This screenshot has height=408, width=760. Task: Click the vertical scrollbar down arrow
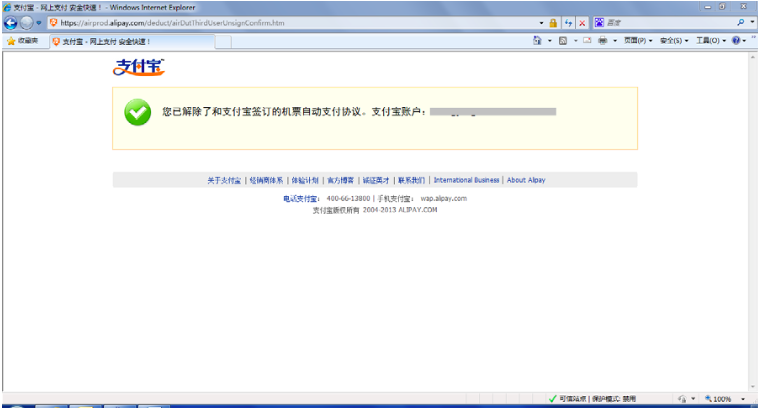(x=753, y=387)
